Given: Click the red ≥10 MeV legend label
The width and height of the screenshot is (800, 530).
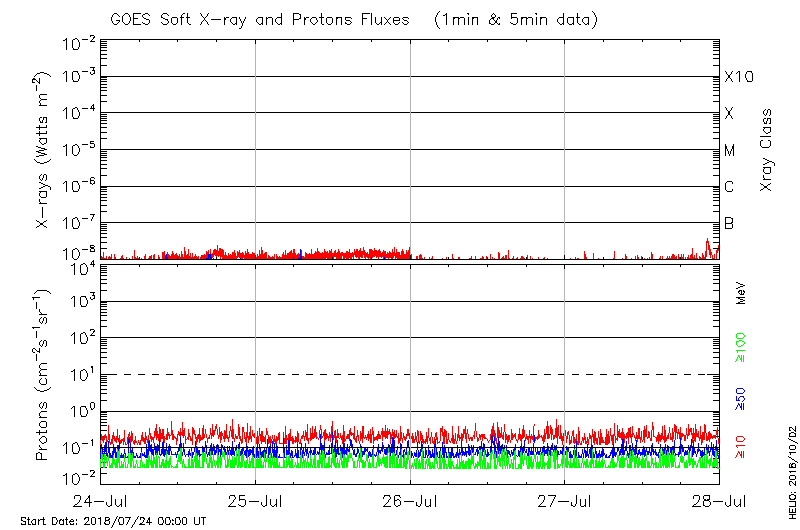Looking at the screenshot, I should point(741,447).
